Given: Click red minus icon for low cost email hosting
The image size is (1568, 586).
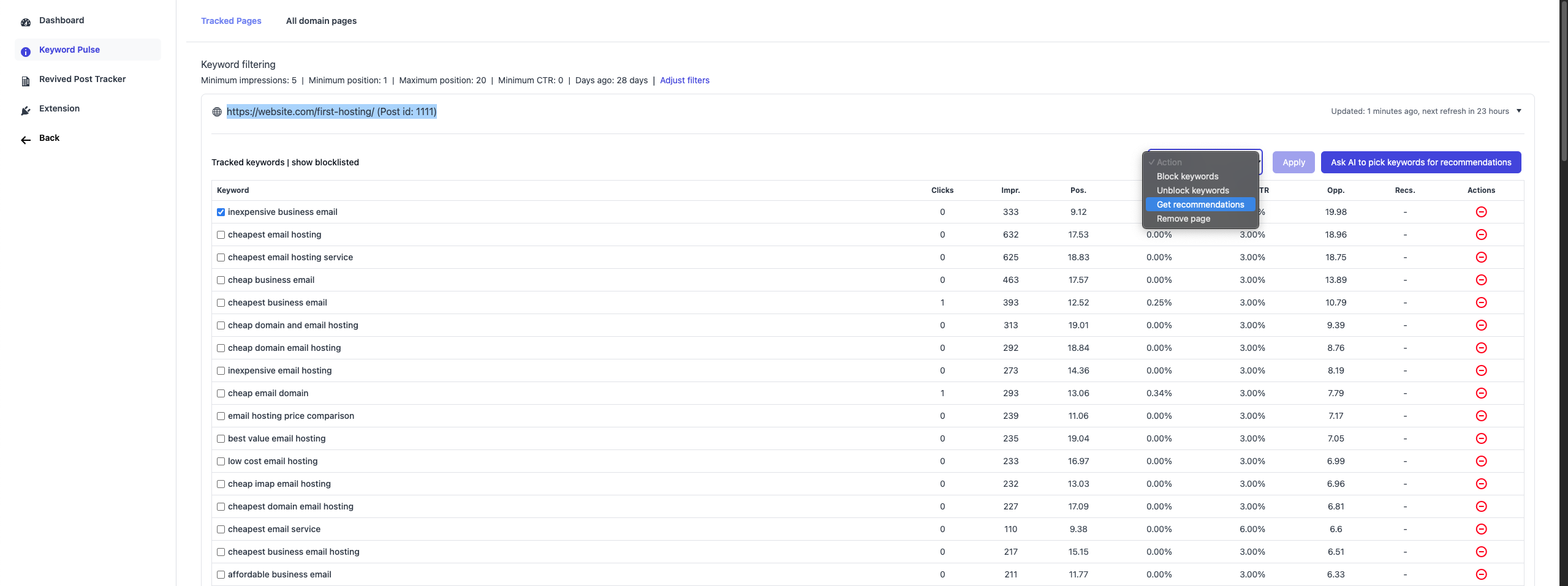Looking at the screenshot, I should click(1482, 461).
